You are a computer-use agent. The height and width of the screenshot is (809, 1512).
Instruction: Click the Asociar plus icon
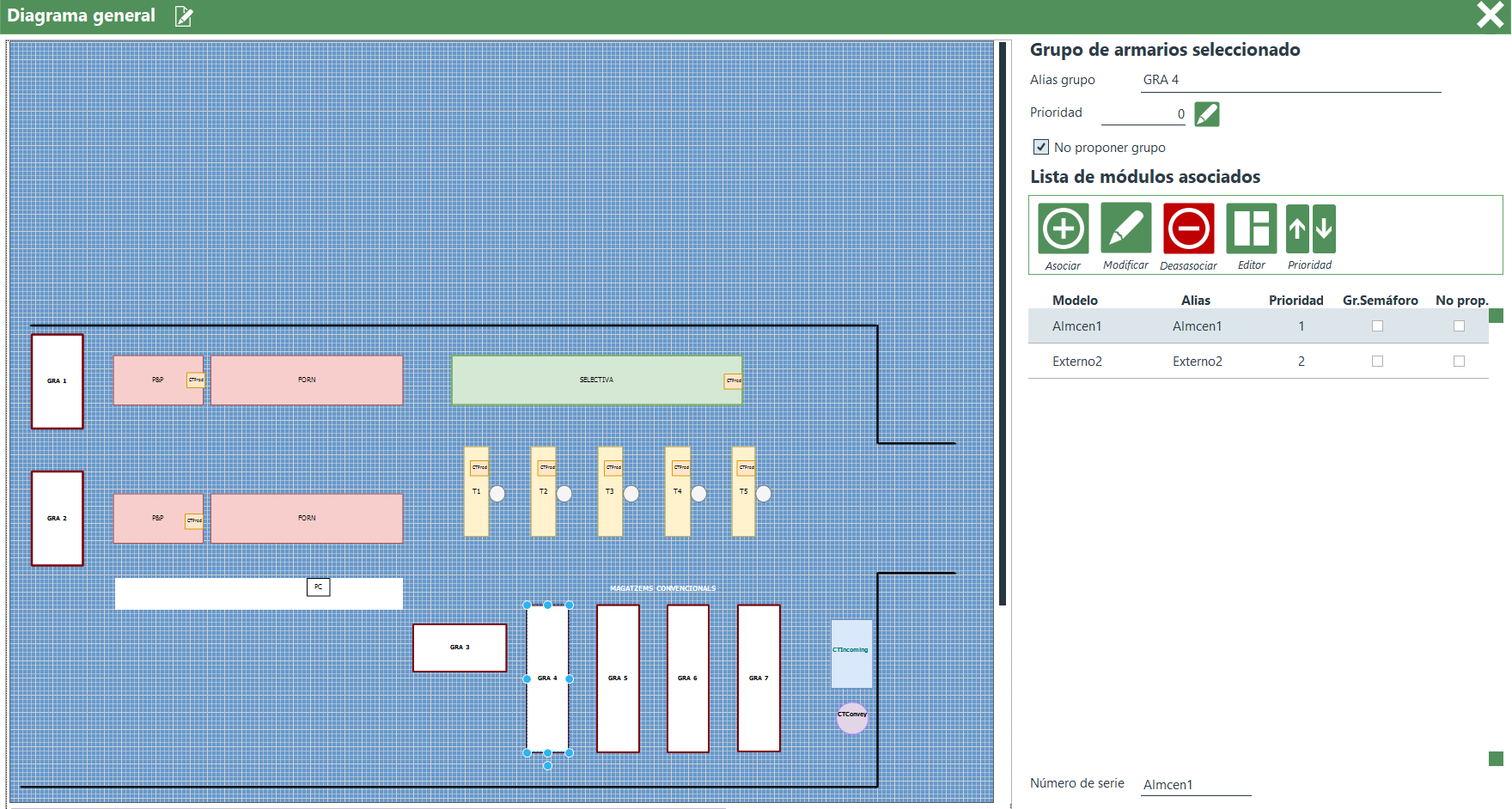coord(1063,228)
